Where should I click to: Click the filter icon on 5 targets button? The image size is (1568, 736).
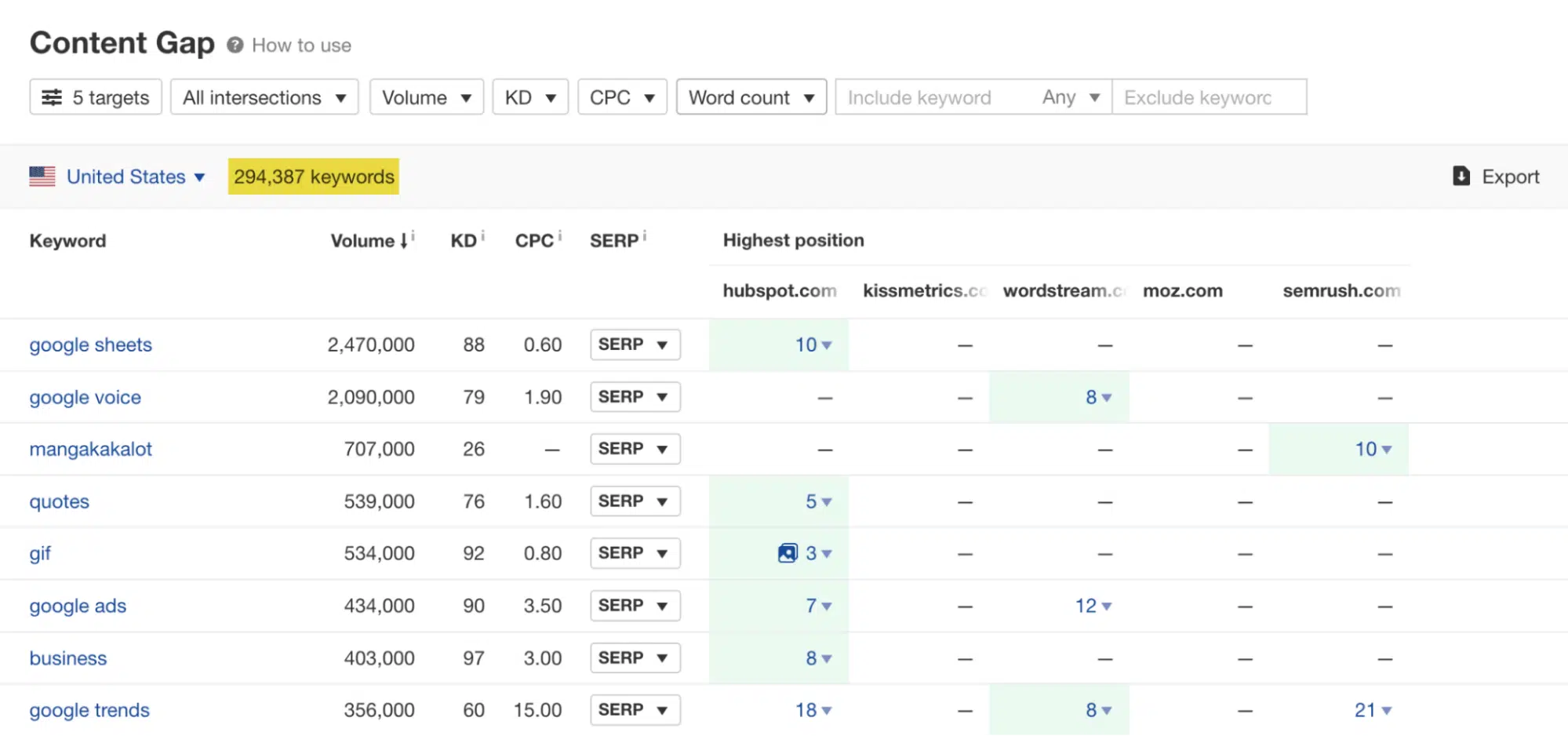pyautogui.click(x=53, y=97)
